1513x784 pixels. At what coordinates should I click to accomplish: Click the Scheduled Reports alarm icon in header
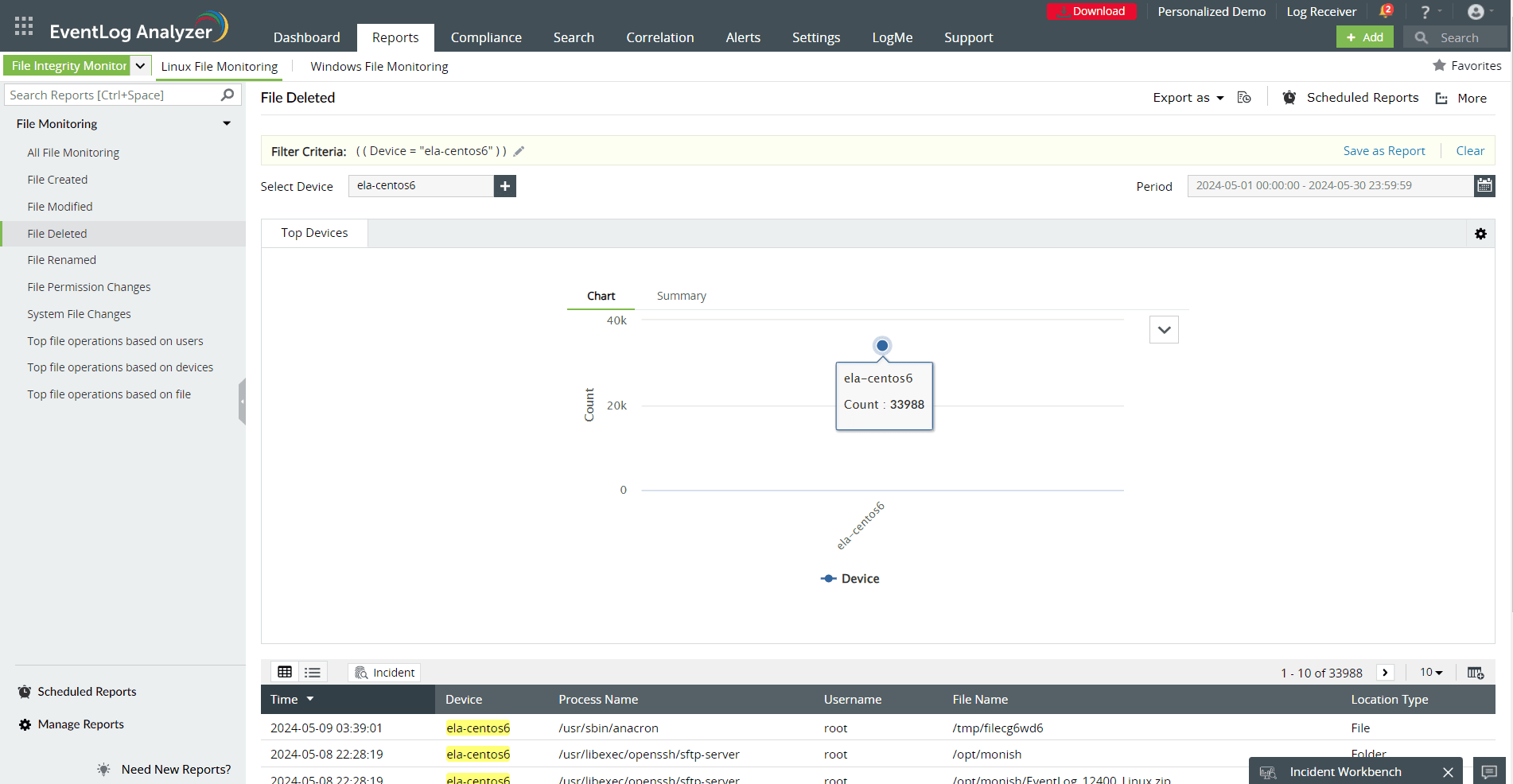pyautogui.click(x=1289, y=97)
